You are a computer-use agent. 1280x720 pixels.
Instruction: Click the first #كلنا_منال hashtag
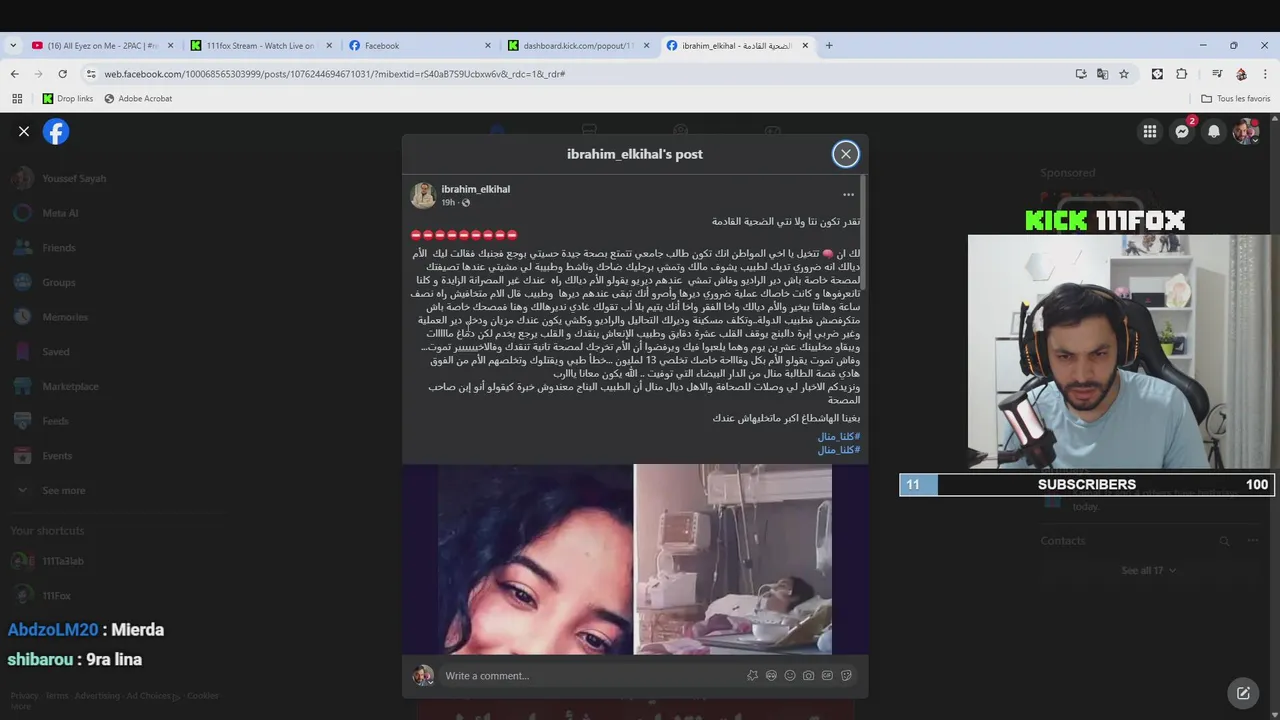point(839,437)
